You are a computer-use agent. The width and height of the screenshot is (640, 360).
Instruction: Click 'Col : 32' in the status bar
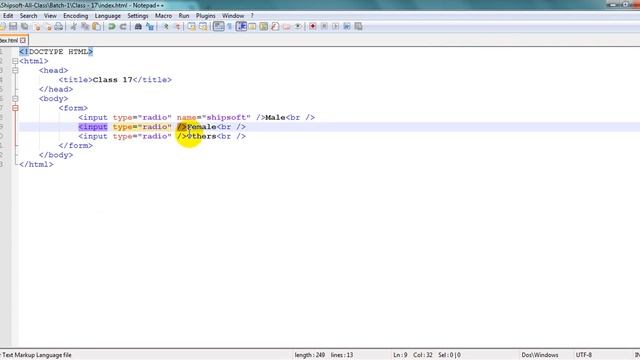423,355
